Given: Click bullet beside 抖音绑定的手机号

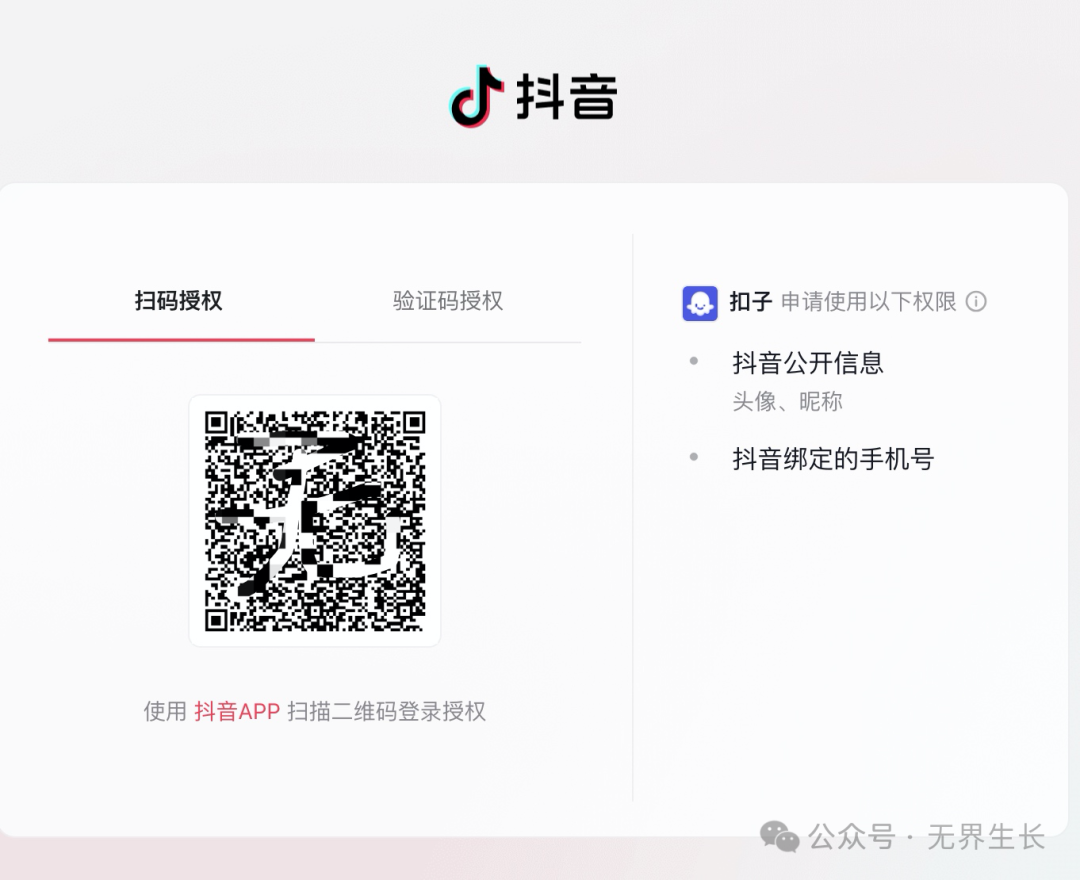Looking at the screenshot, I should click(x=694, y=457).
